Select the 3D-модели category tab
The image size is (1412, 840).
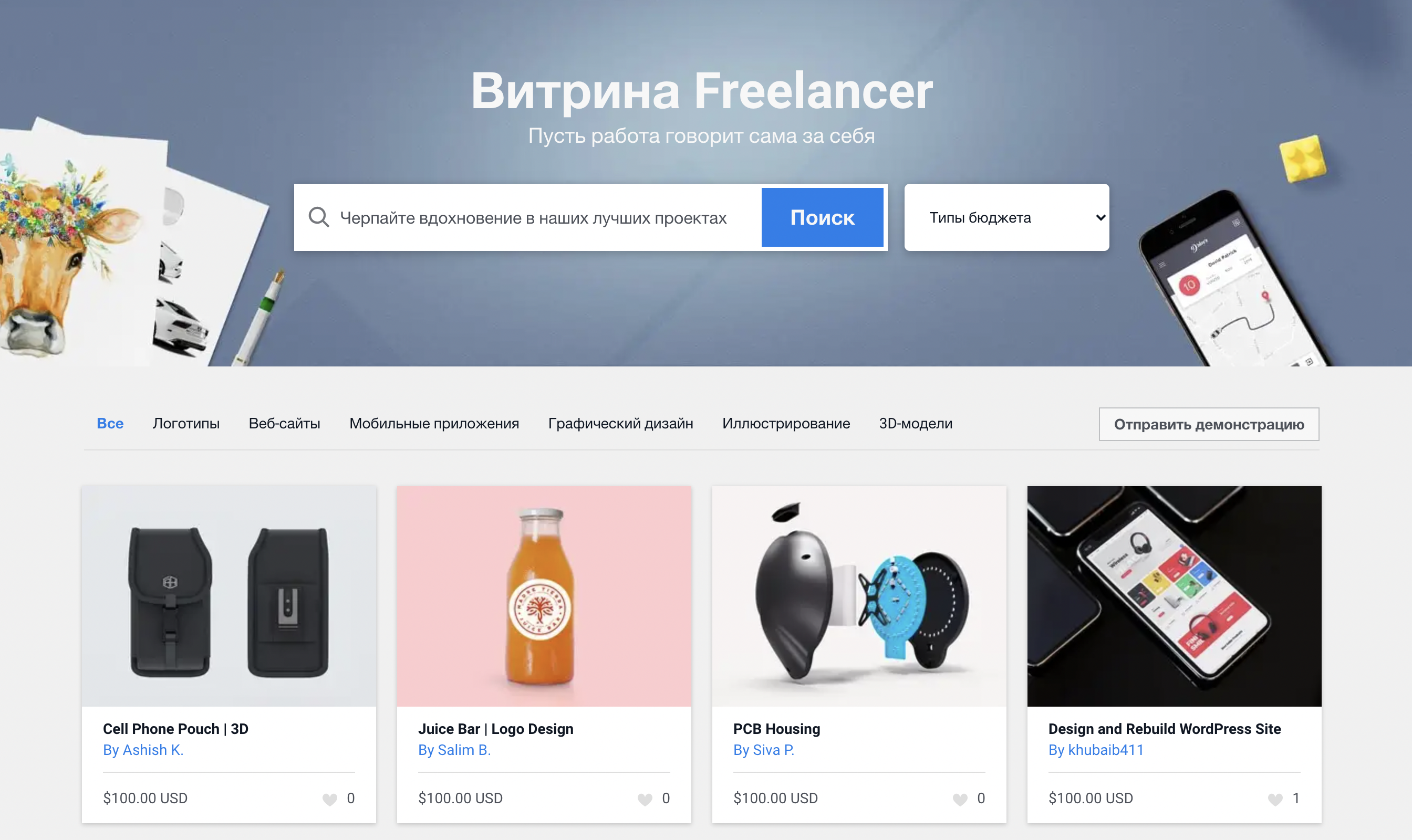[915, 423]
